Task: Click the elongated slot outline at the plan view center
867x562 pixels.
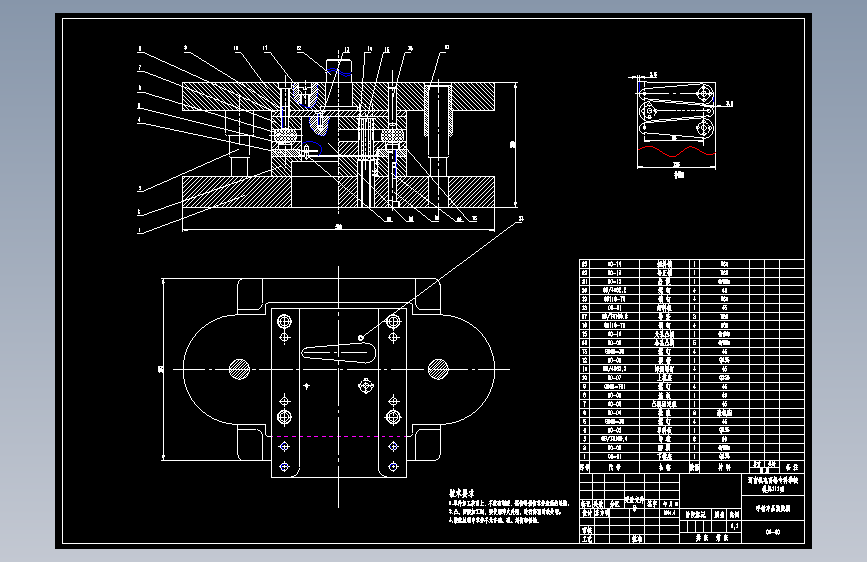Action: [x=339, y=353]
